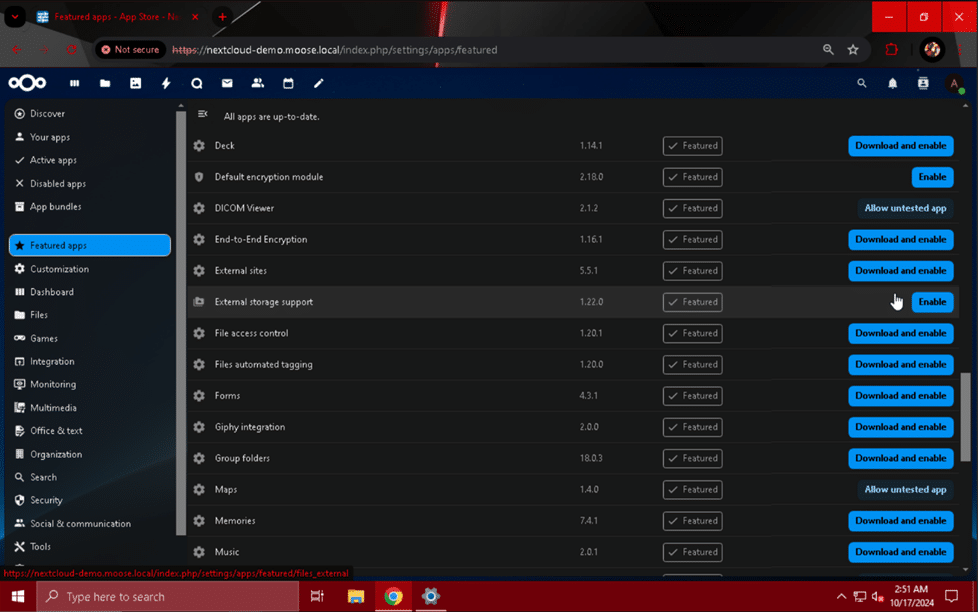This screenshot has width=978, height=612.
Task: Open the Chrome profile avatar
Action: point(932,50)
